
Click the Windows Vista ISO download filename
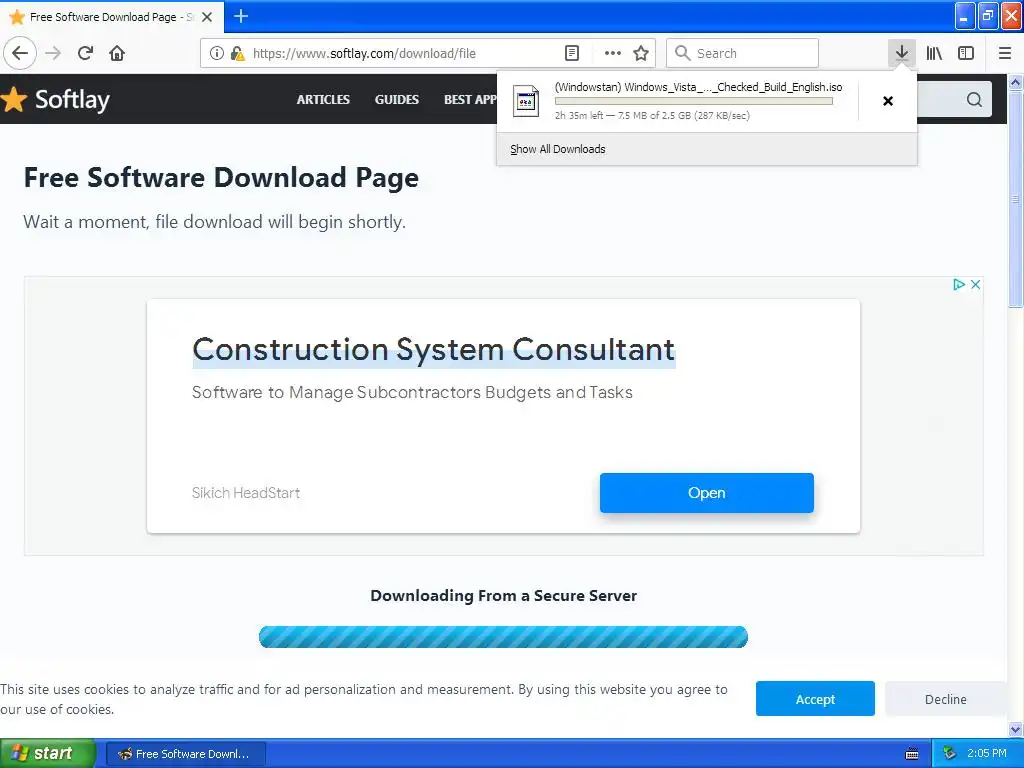[x=698, y=87]
